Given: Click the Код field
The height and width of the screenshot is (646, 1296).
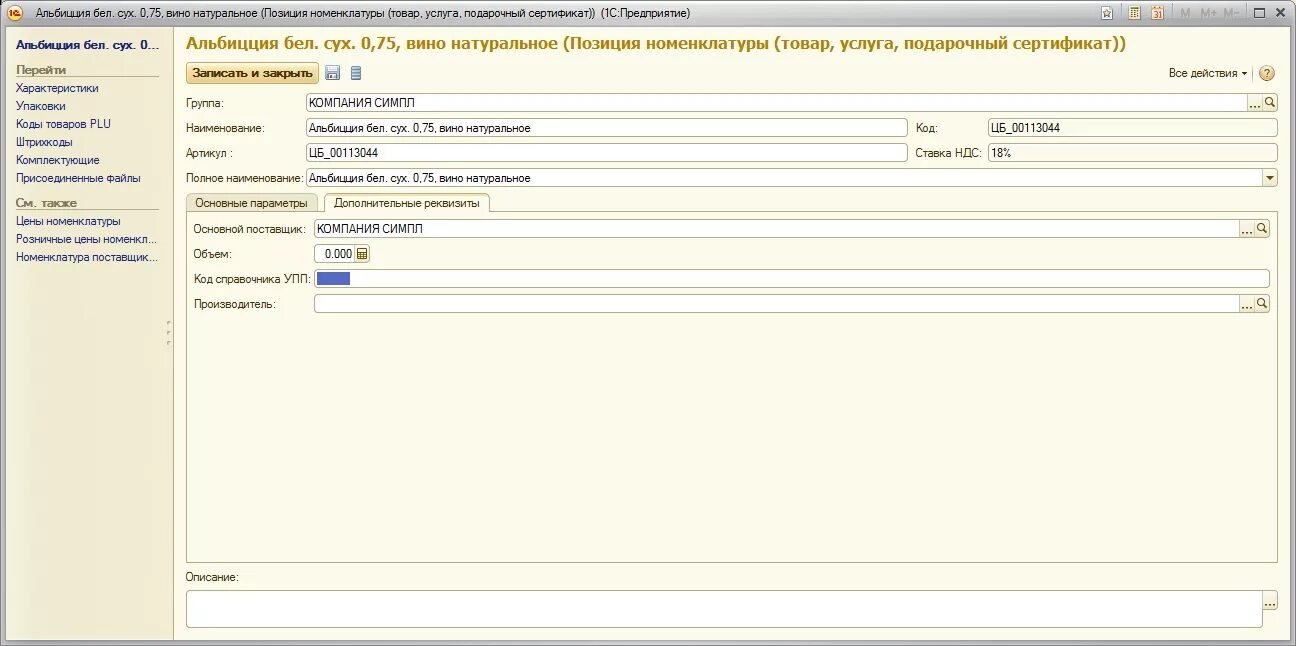Looking at the screenshot, I should (1132, 128).
